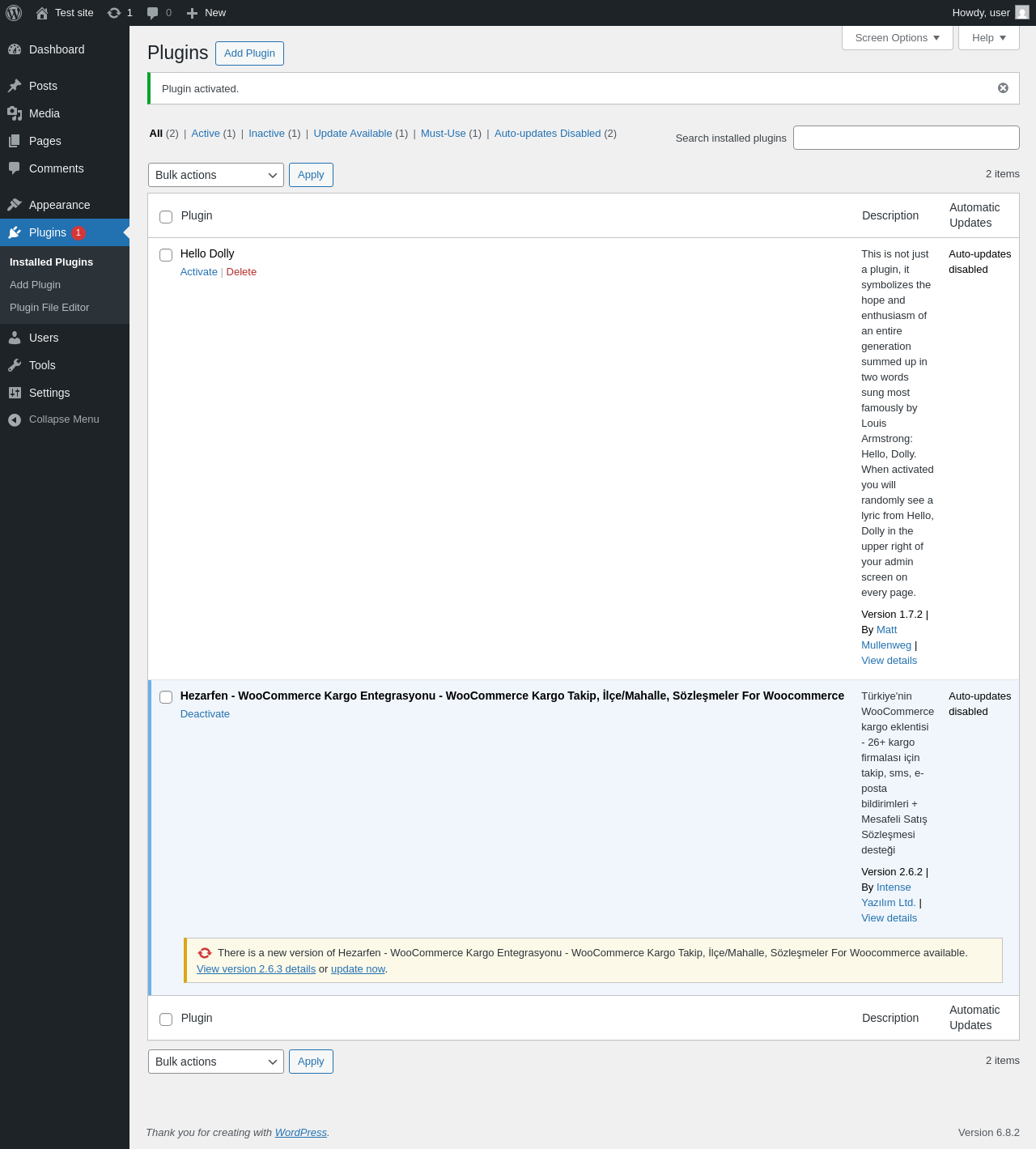
Task: Delete the Hello Dolly plugin
Action: [241, 272]
